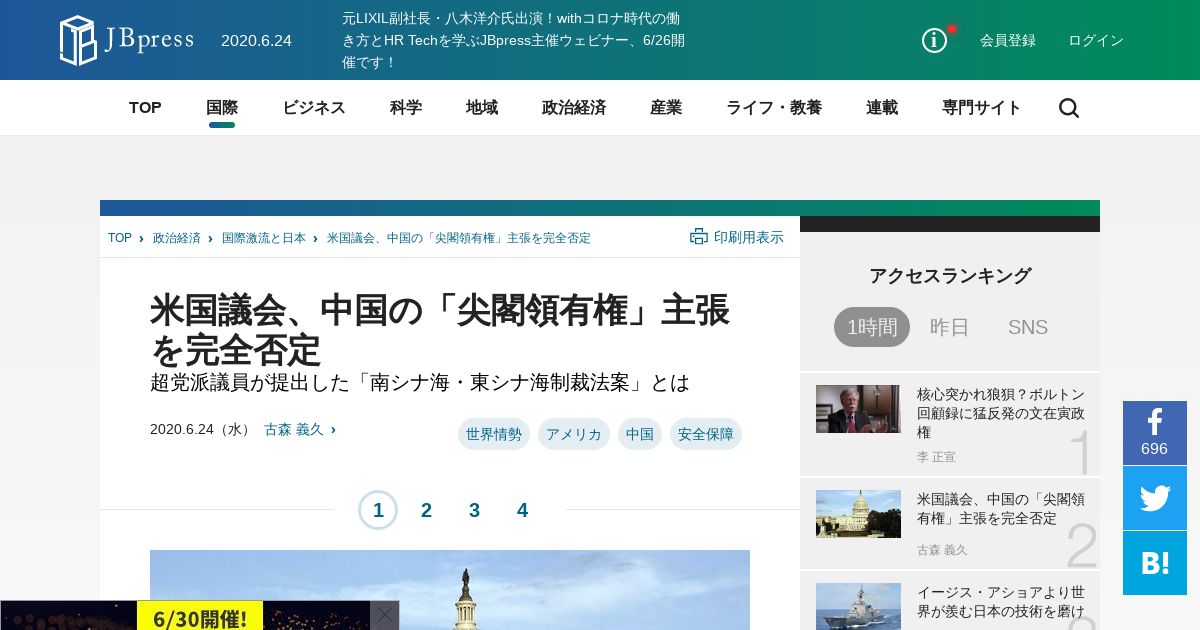Select the 世界情勢 tag

pos(494,434)
